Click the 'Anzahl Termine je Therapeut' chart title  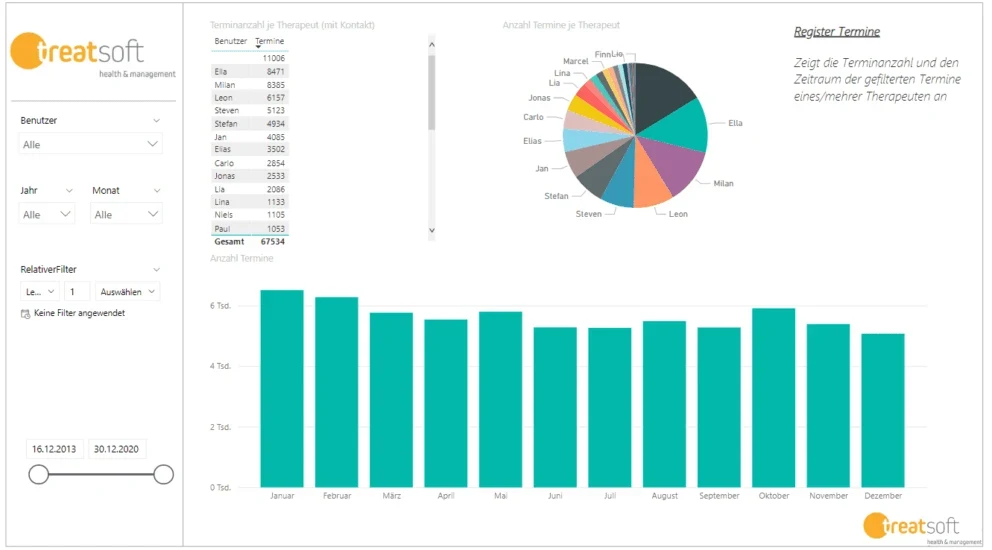coord(561,25)
